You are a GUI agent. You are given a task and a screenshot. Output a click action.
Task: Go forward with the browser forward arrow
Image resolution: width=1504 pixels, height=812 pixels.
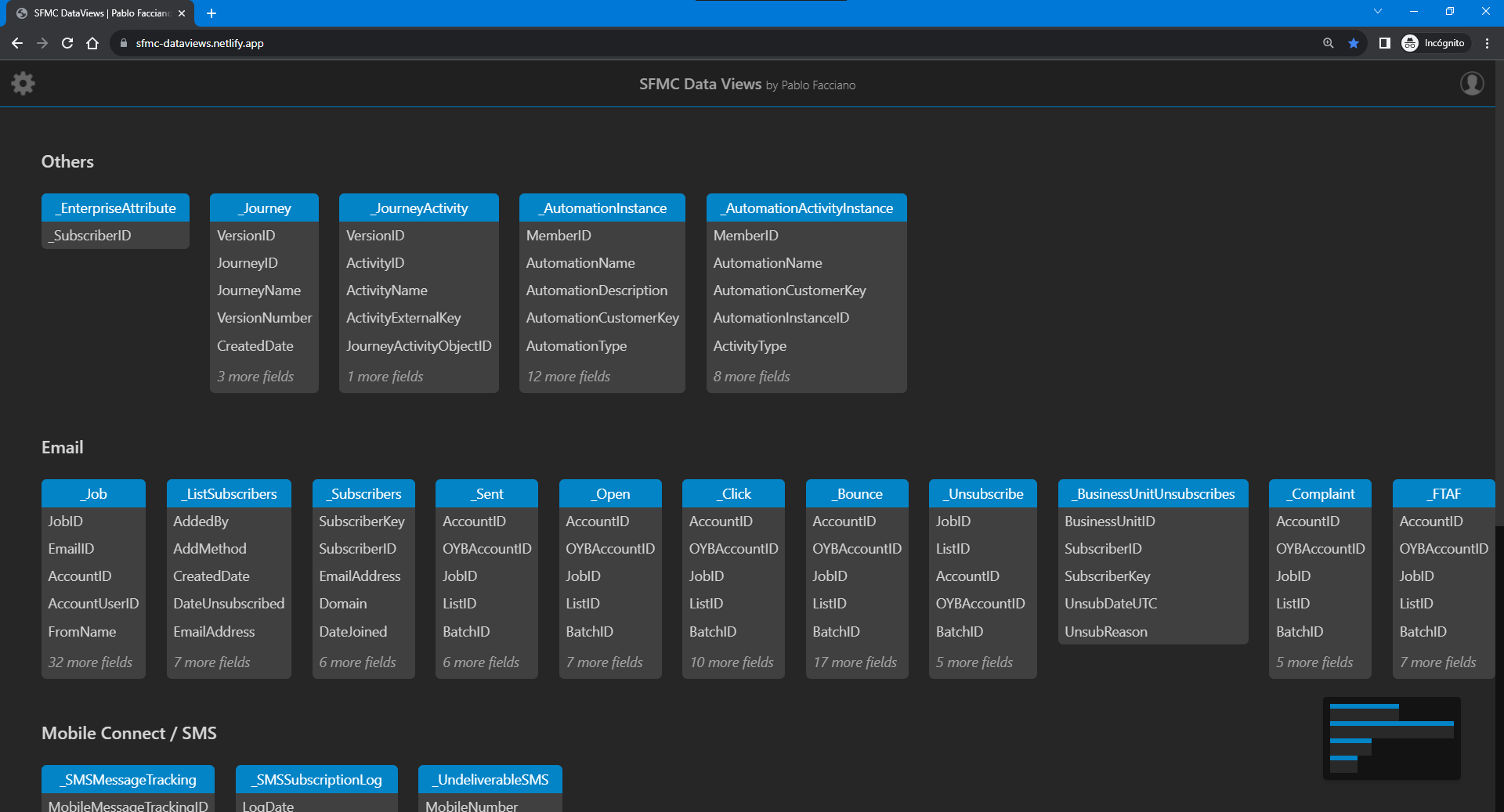42,43
